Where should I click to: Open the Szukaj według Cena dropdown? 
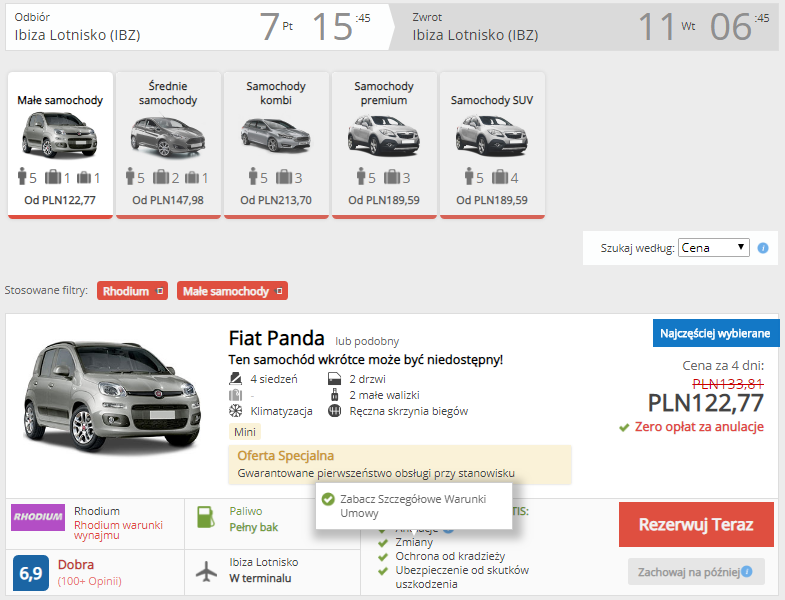[x=713, y=247]
